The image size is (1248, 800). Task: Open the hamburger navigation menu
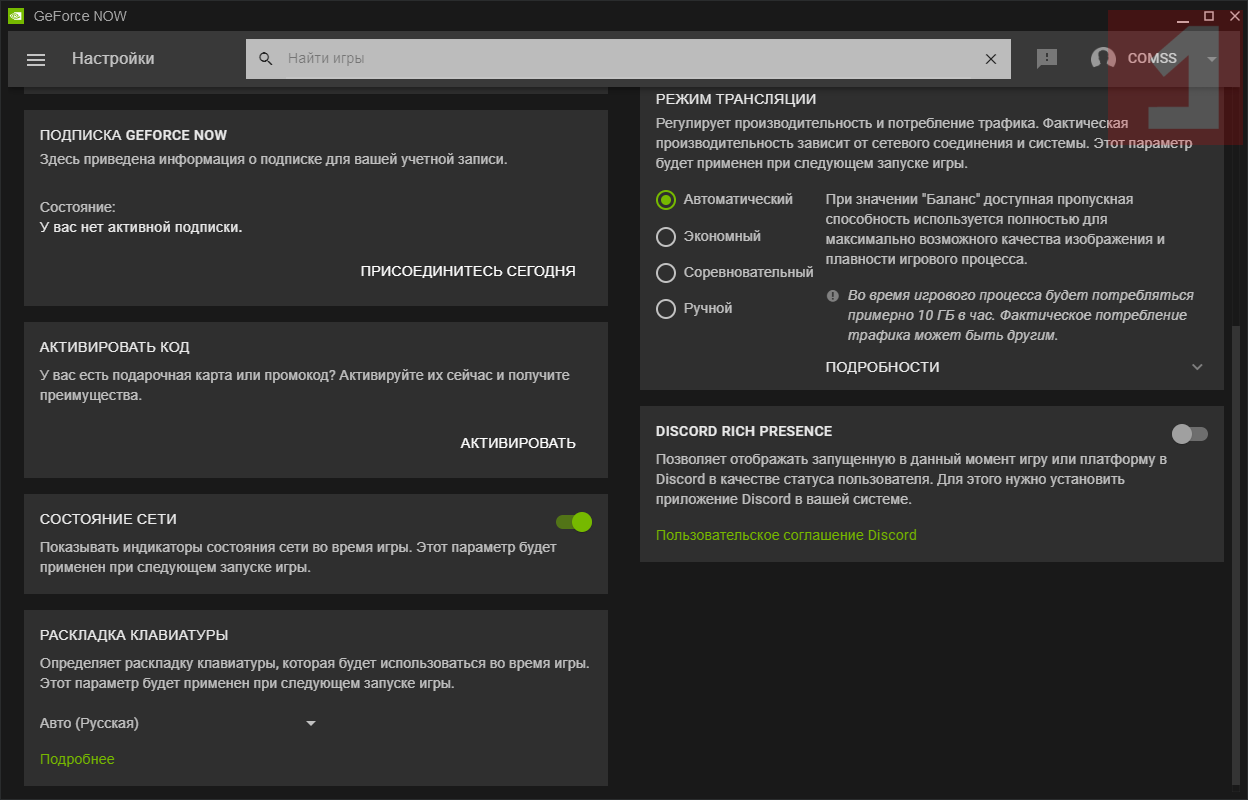point(36,59)
